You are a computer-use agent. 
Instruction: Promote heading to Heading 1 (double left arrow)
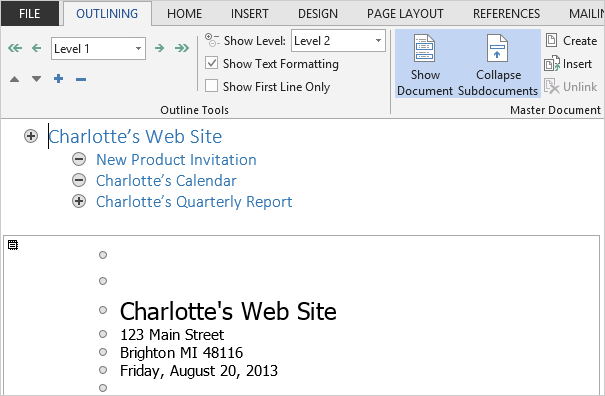[15, 48]
